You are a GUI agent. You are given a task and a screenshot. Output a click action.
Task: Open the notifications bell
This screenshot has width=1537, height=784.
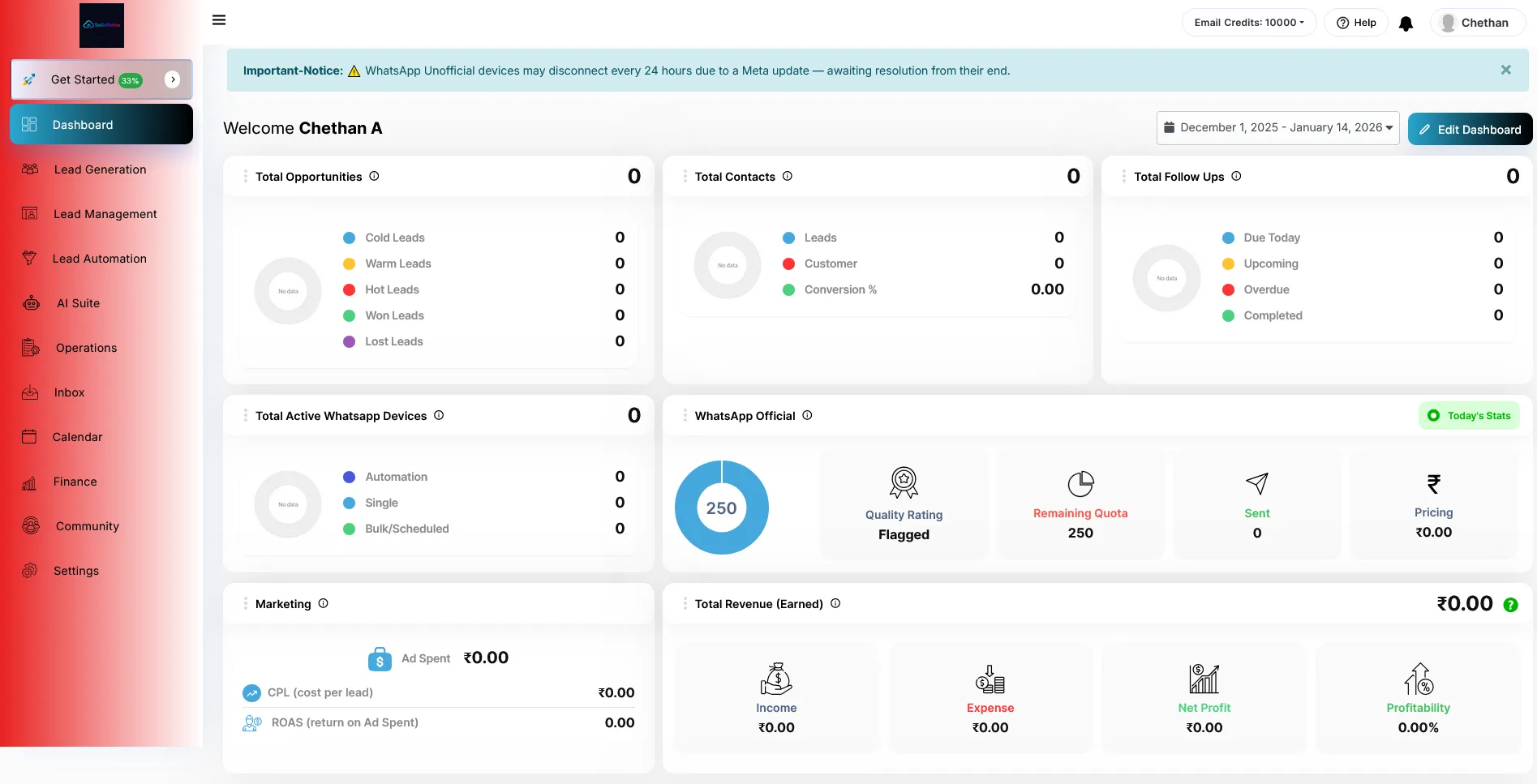[x=1406, y=24]
